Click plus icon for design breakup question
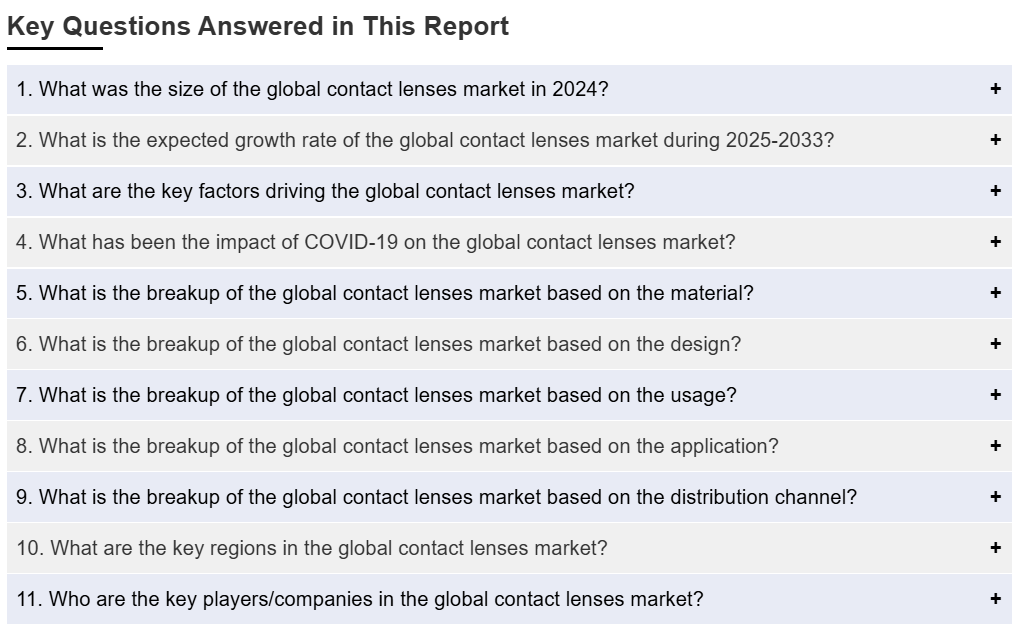1015x627 pixels. click(x=995, y=344)
